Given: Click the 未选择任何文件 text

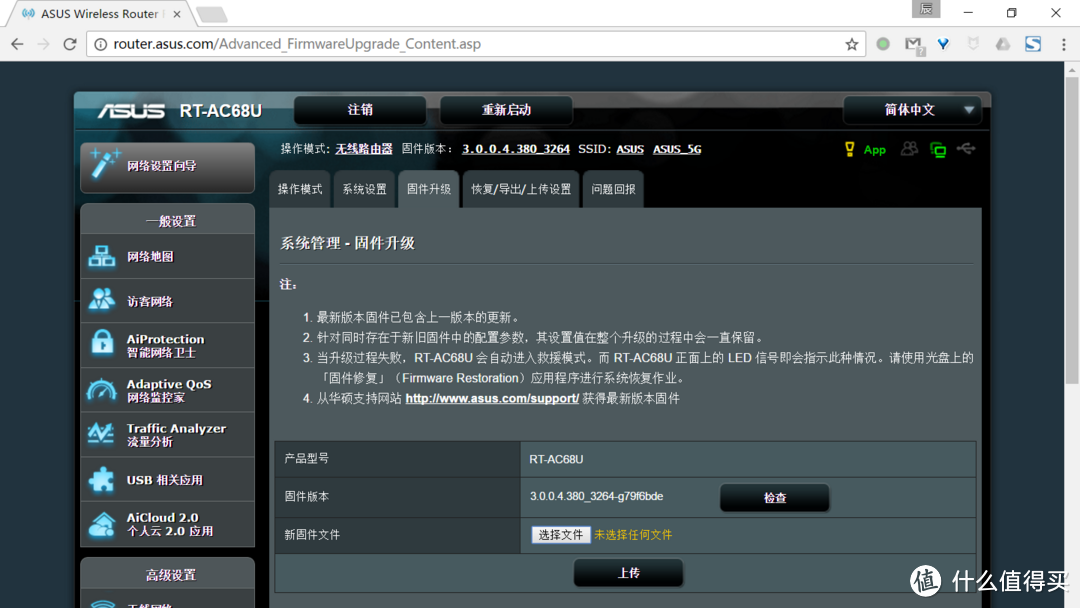Looking at the screenshot, I should [633, 535].
